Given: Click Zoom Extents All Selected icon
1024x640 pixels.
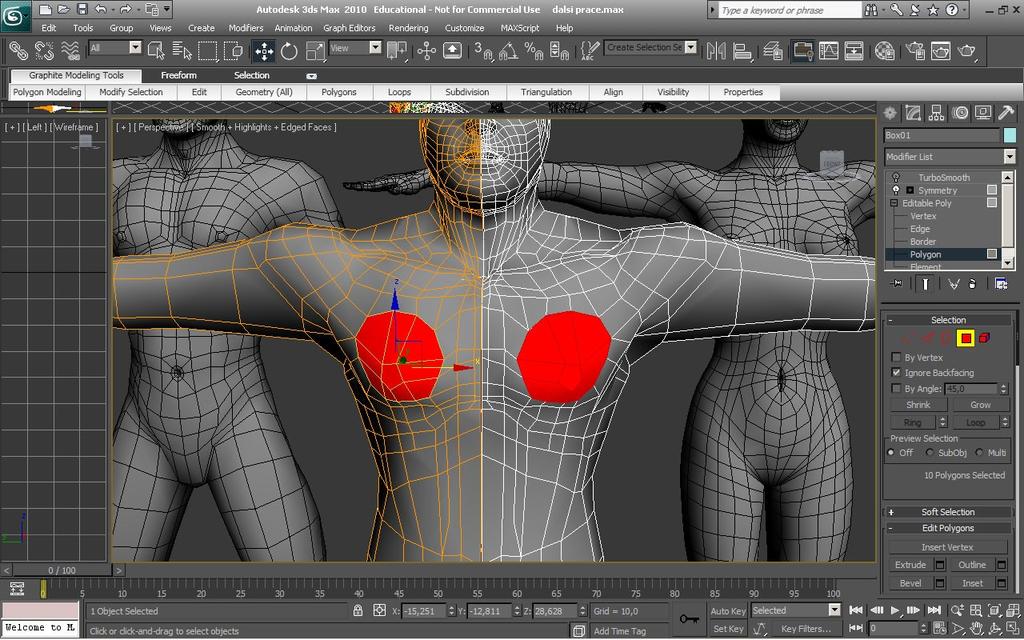Looking at the screenshot, I should pyautogui.click(x=1012, y=611).
